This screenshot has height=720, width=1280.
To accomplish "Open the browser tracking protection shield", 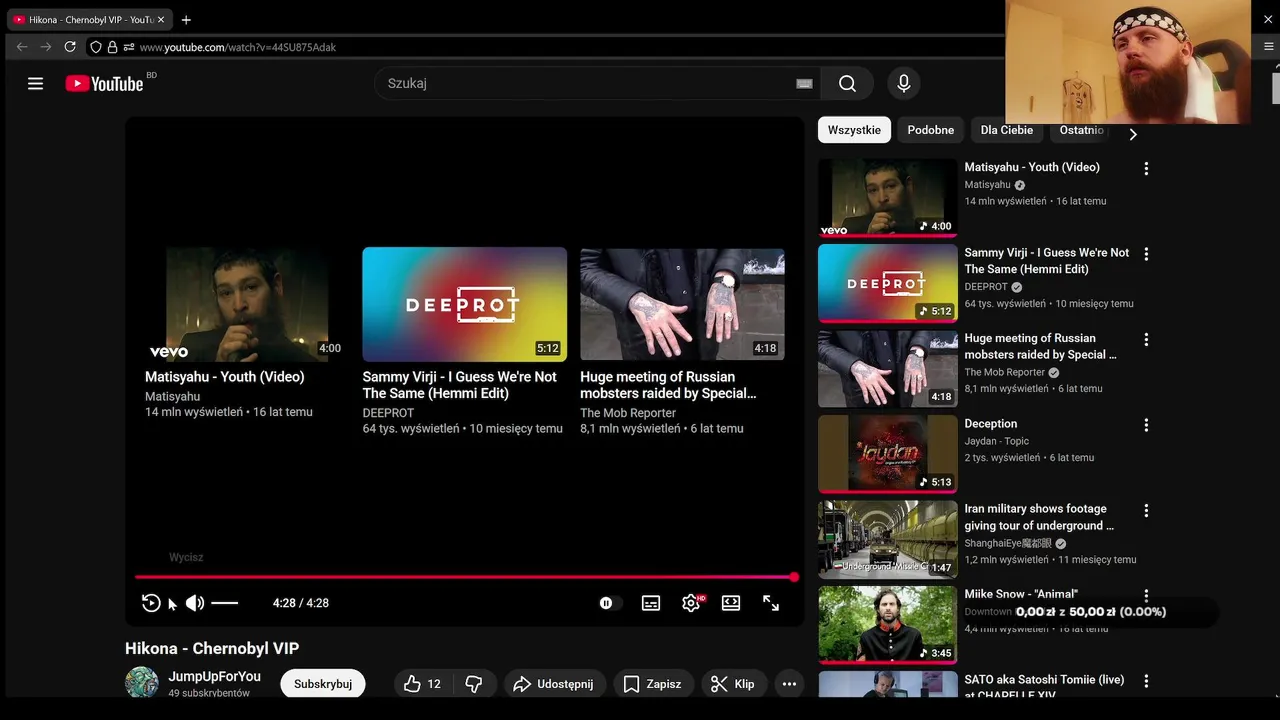I will (x=96, y=47).
